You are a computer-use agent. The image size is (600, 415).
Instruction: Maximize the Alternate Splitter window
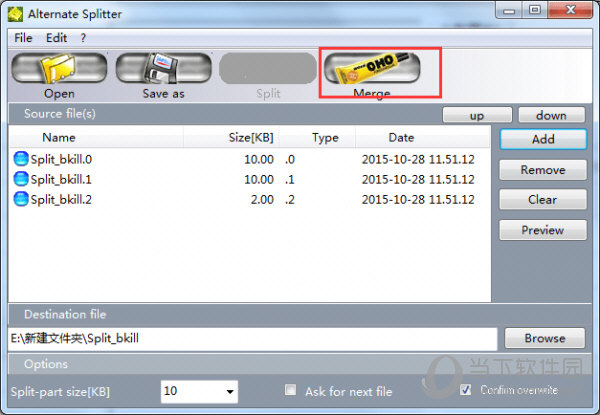tap(535, 10)
